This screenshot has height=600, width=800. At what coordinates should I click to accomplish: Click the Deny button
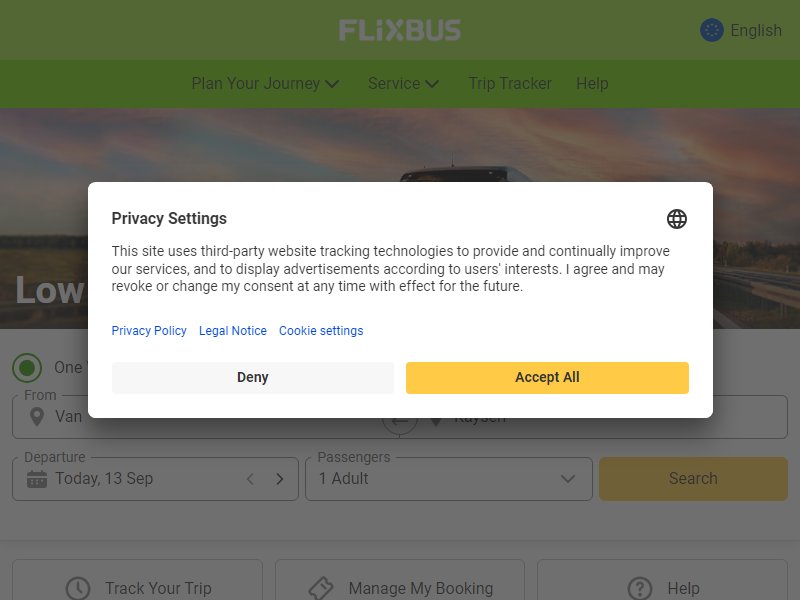pos(253,378)
